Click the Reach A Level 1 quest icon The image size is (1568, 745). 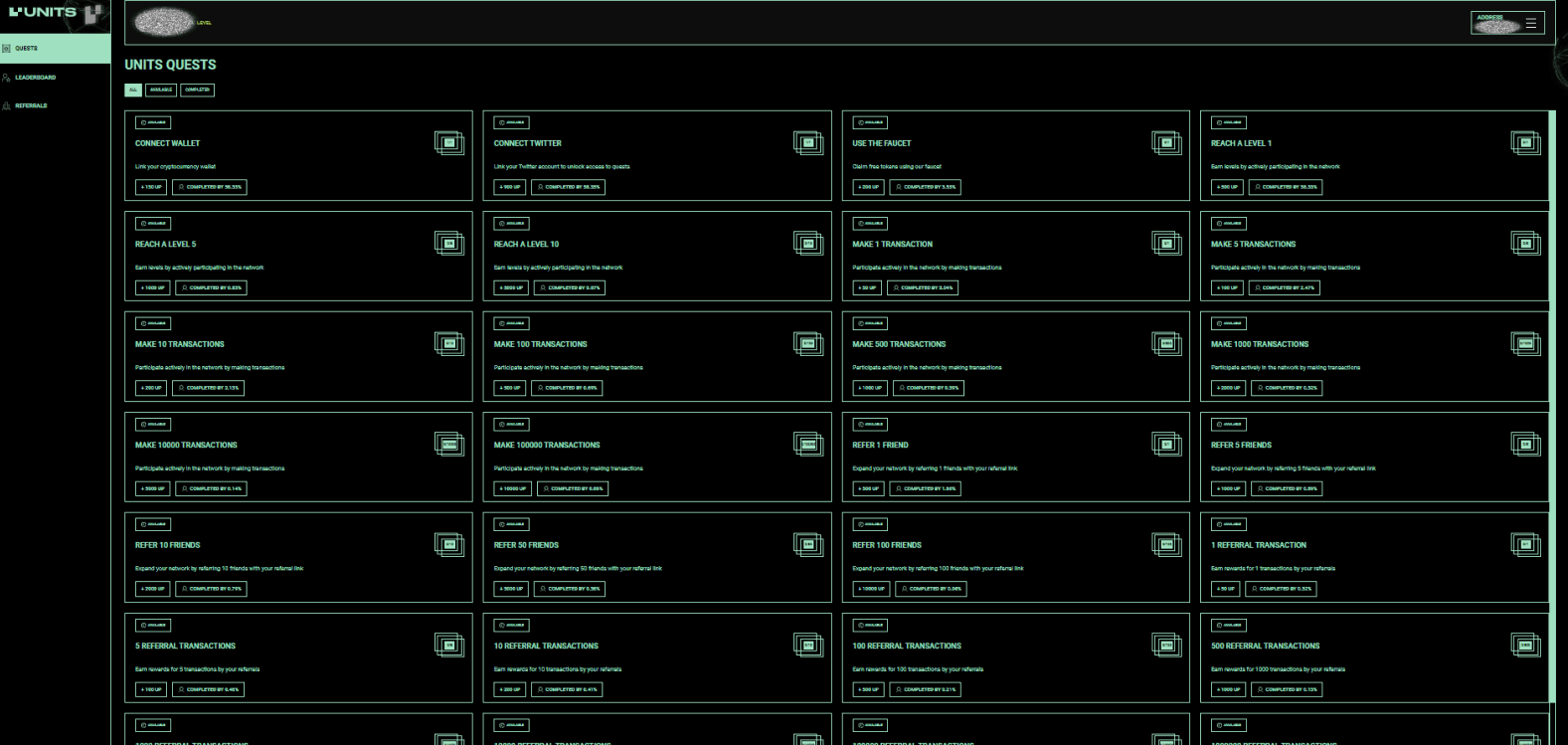tap(1525, 143)
